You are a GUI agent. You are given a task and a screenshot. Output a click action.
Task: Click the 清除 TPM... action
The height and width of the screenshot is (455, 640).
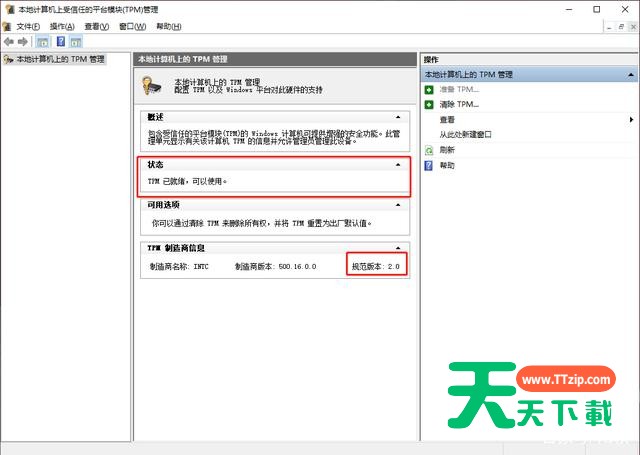(x=459, y=104)
